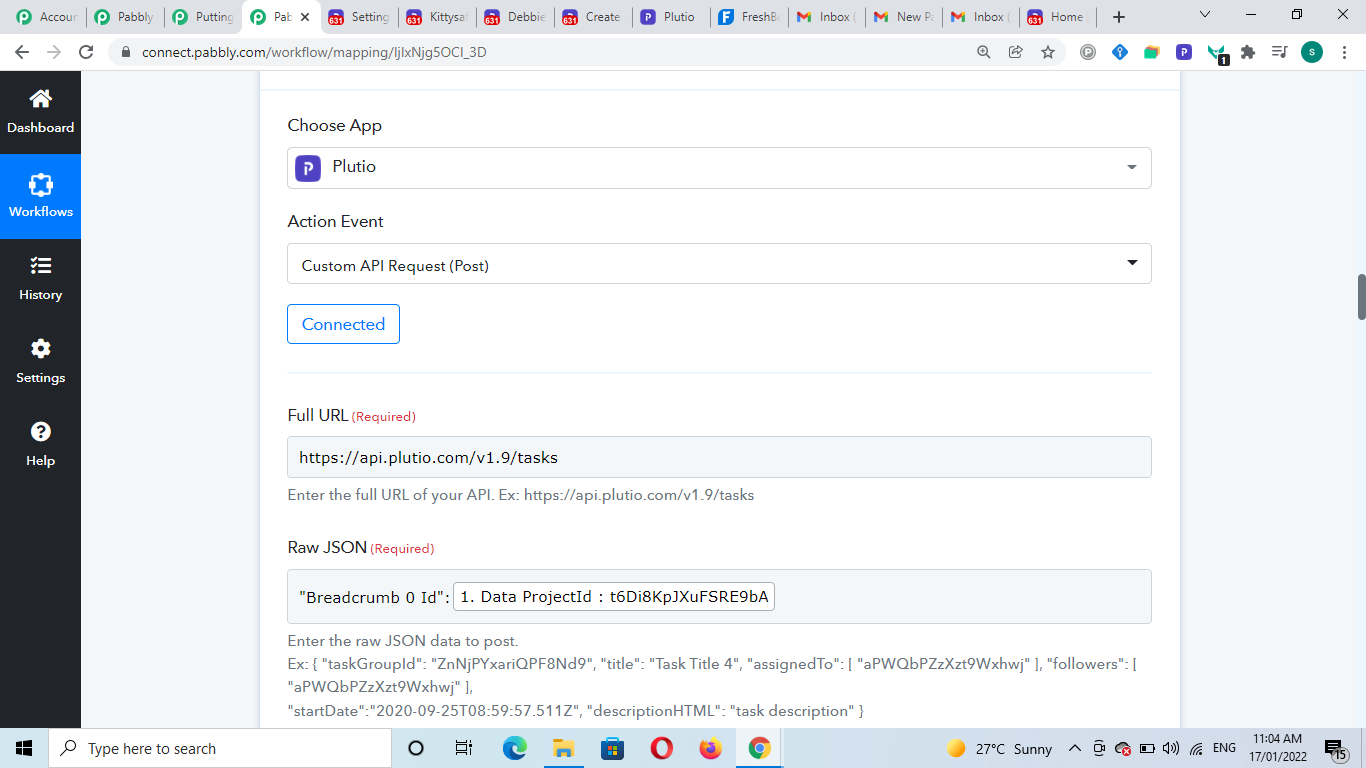The width and height of the screenshot is (1366, 768).
Task: Bookmark this page with the star icon
Action: pyautogui.click(x=1048, y=52)
